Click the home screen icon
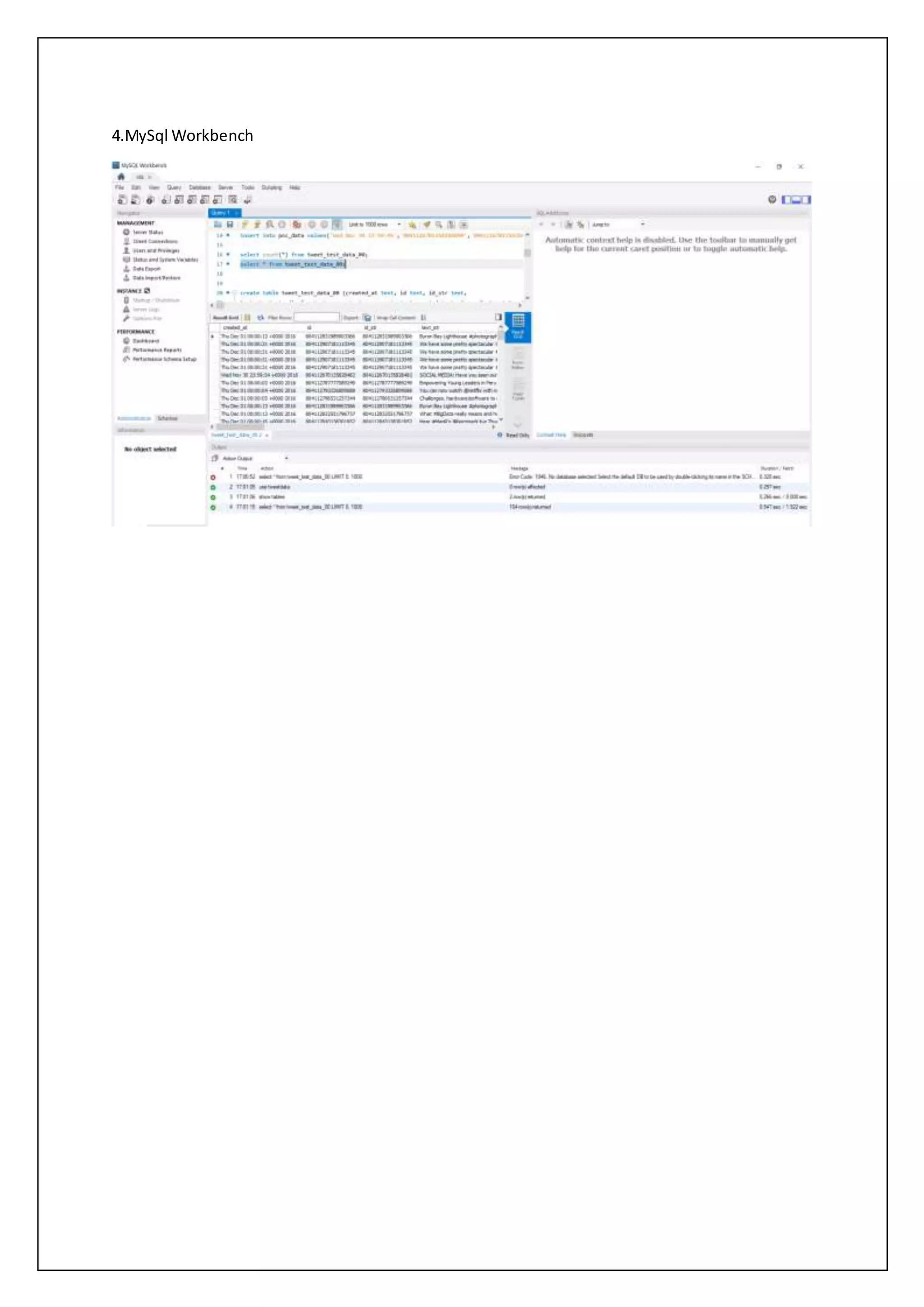Viewport: 924px width, 1307px height. tap(120, 176)
